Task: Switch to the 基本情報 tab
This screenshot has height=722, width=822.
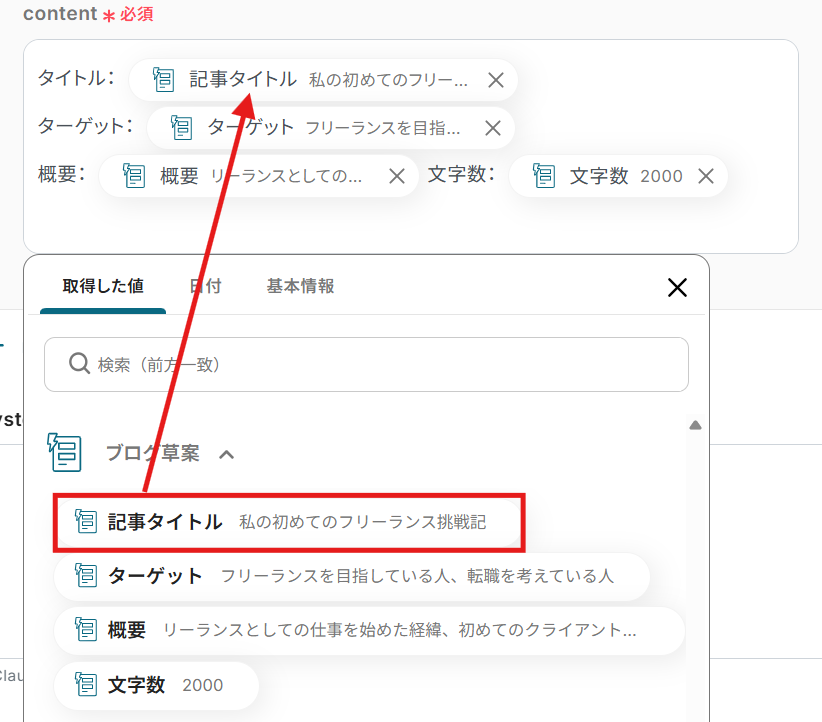Action: (300, 286)
